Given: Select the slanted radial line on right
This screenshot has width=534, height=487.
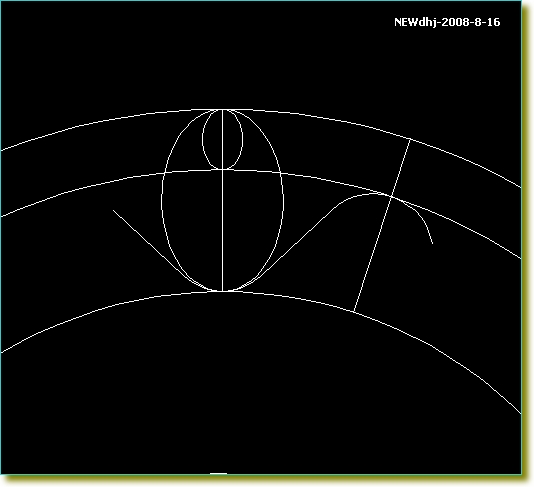Looking at the screenshot, I should [382, 225].
